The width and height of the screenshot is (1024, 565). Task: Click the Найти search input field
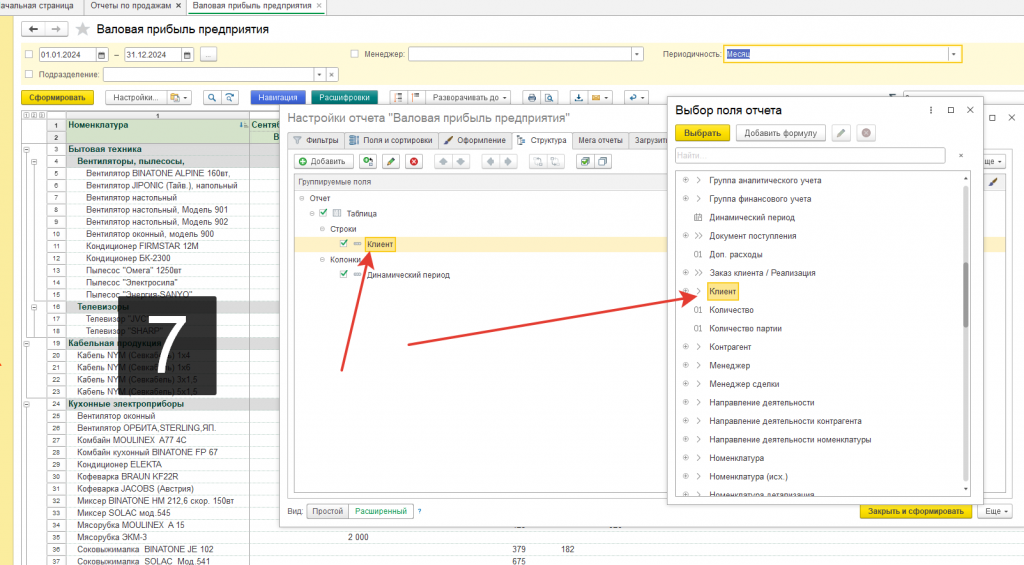coord(810,155)
